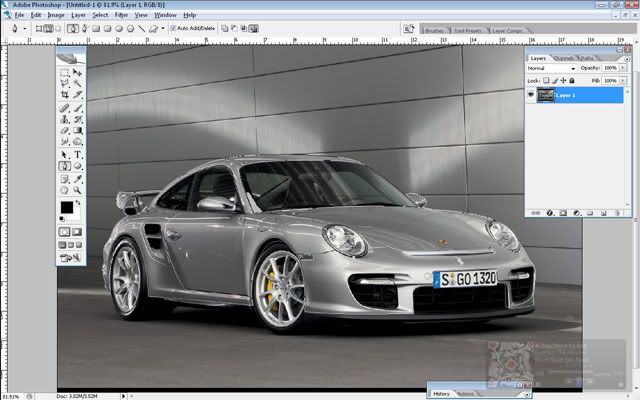Viewport: 640px width, 400px height.
Task: Open the Edit menu
Action: point(36,15)
